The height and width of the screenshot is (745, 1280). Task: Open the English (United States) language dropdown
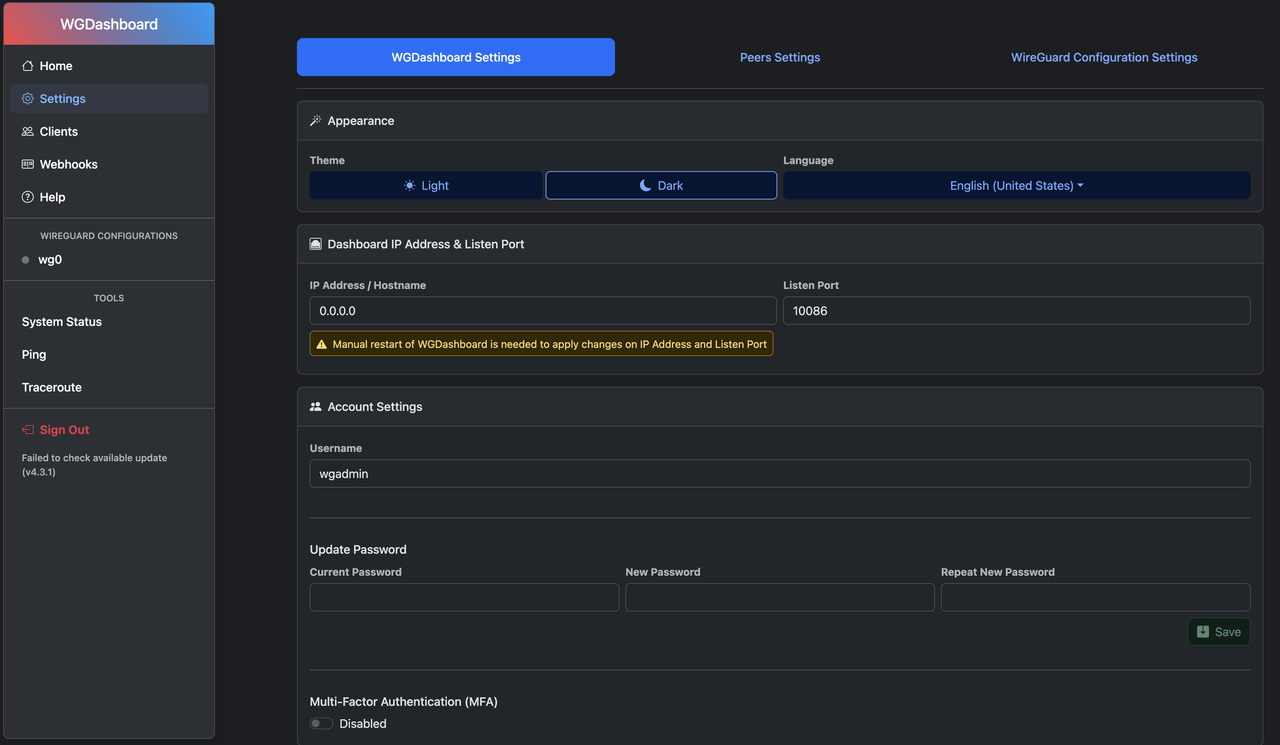pyautogui.click(x=1016, y=186)
